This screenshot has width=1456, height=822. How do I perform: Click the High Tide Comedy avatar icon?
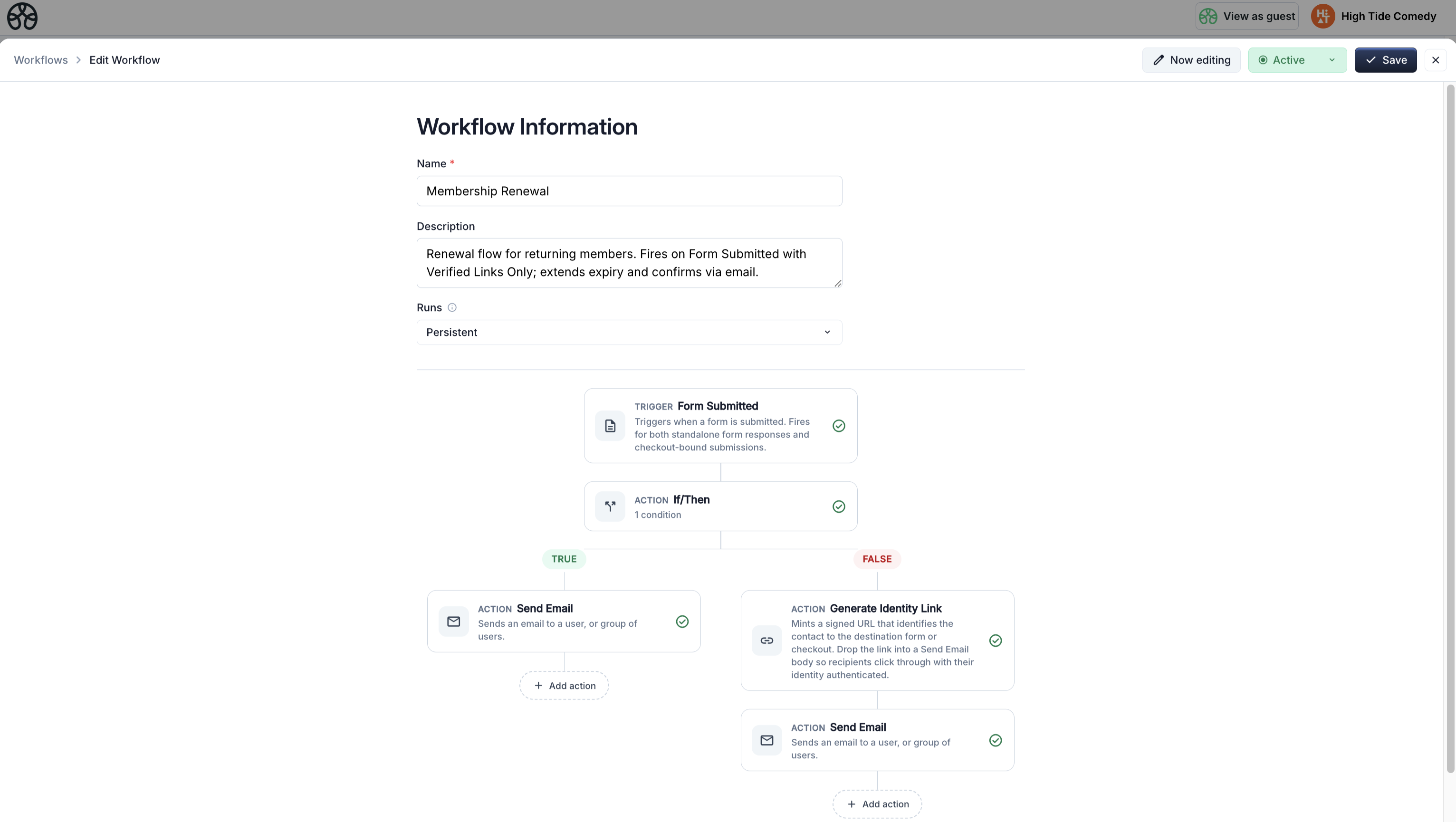[x=1322, y=17]
